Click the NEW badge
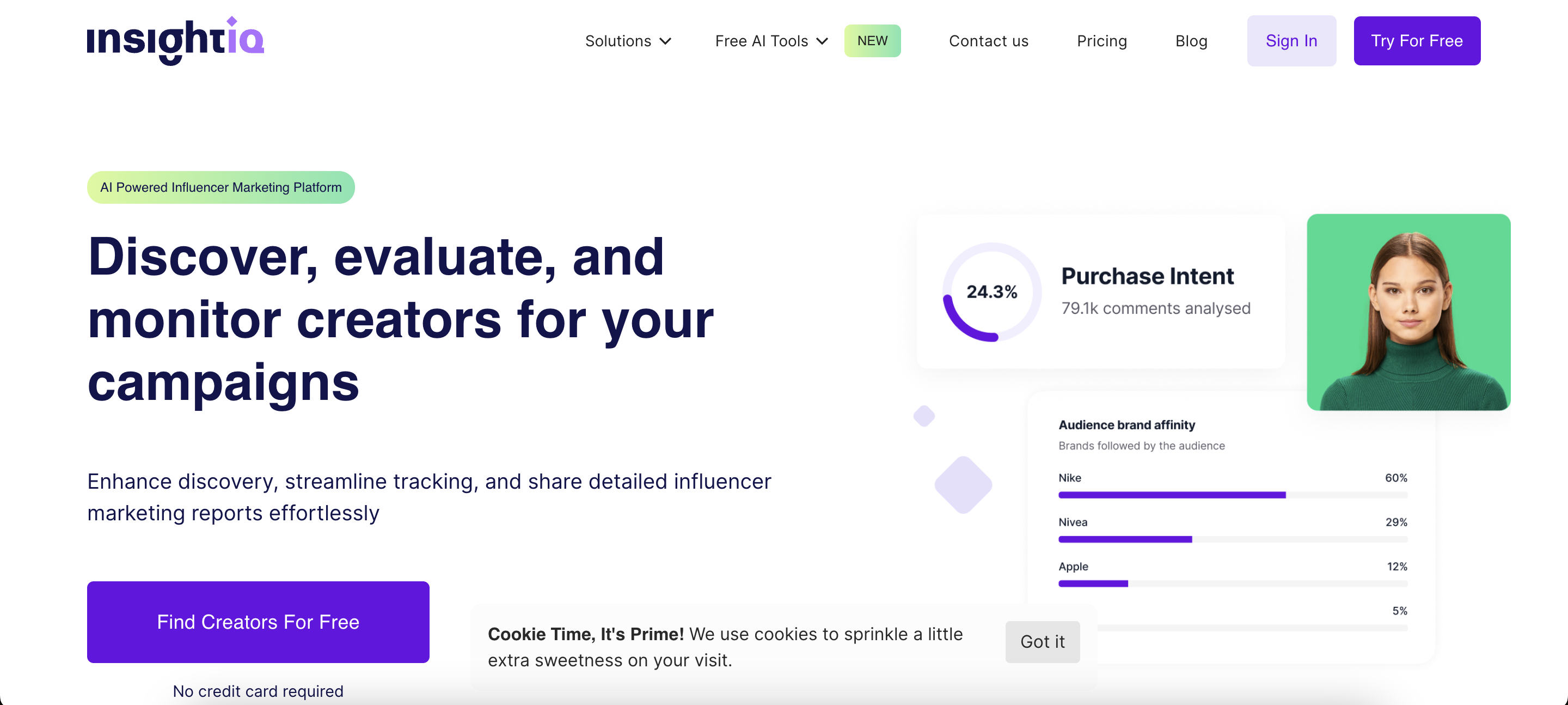The width and height of the screenshot is (1568, 705). click(x=872, y=41)
